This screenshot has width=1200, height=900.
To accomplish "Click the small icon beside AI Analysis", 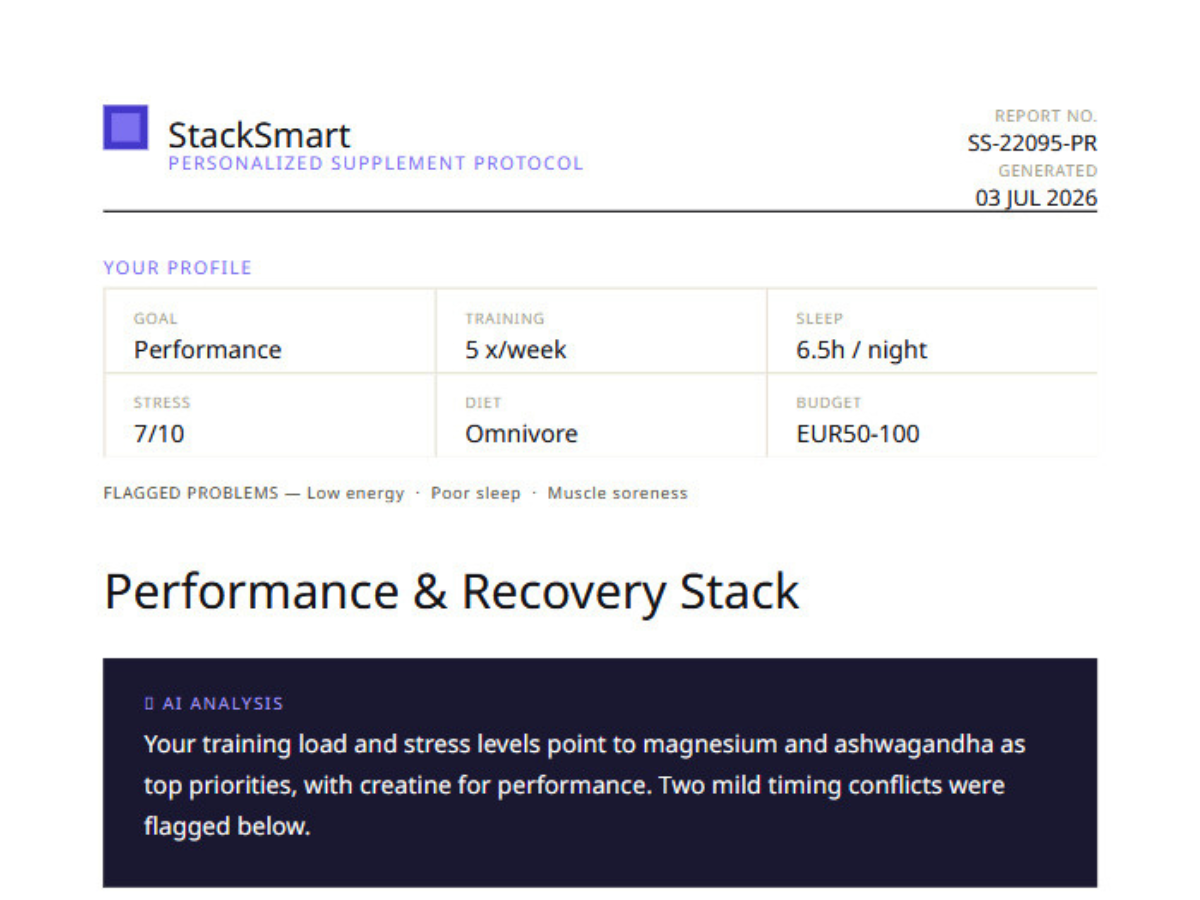I will point(149,704).
